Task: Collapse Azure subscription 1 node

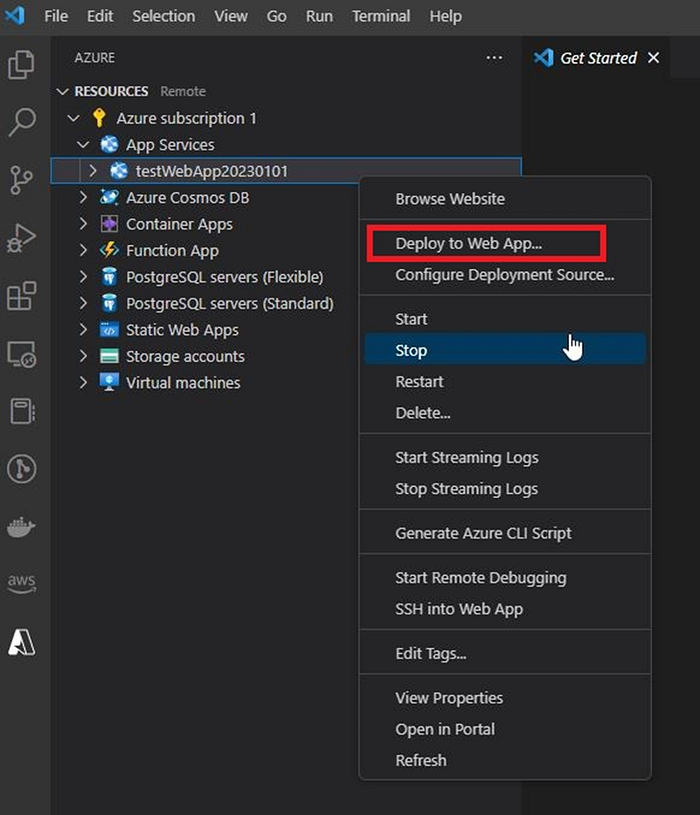Action: 73,118
